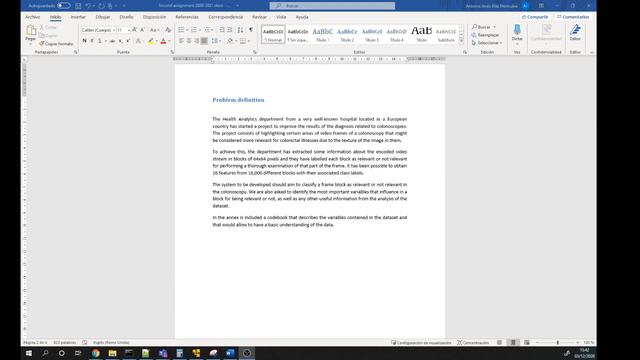Open line spacing dropdown
The height and width of the screenshot is (360, 640).
click(x=216, y=41)
